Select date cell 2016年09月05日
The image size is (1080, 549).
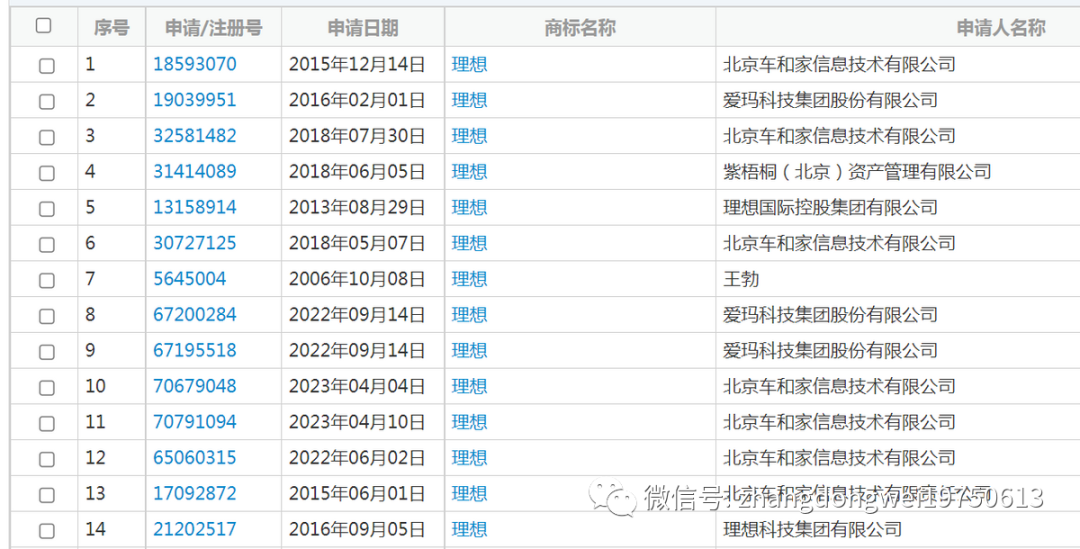pyautogui.click(x=357, y=530)
